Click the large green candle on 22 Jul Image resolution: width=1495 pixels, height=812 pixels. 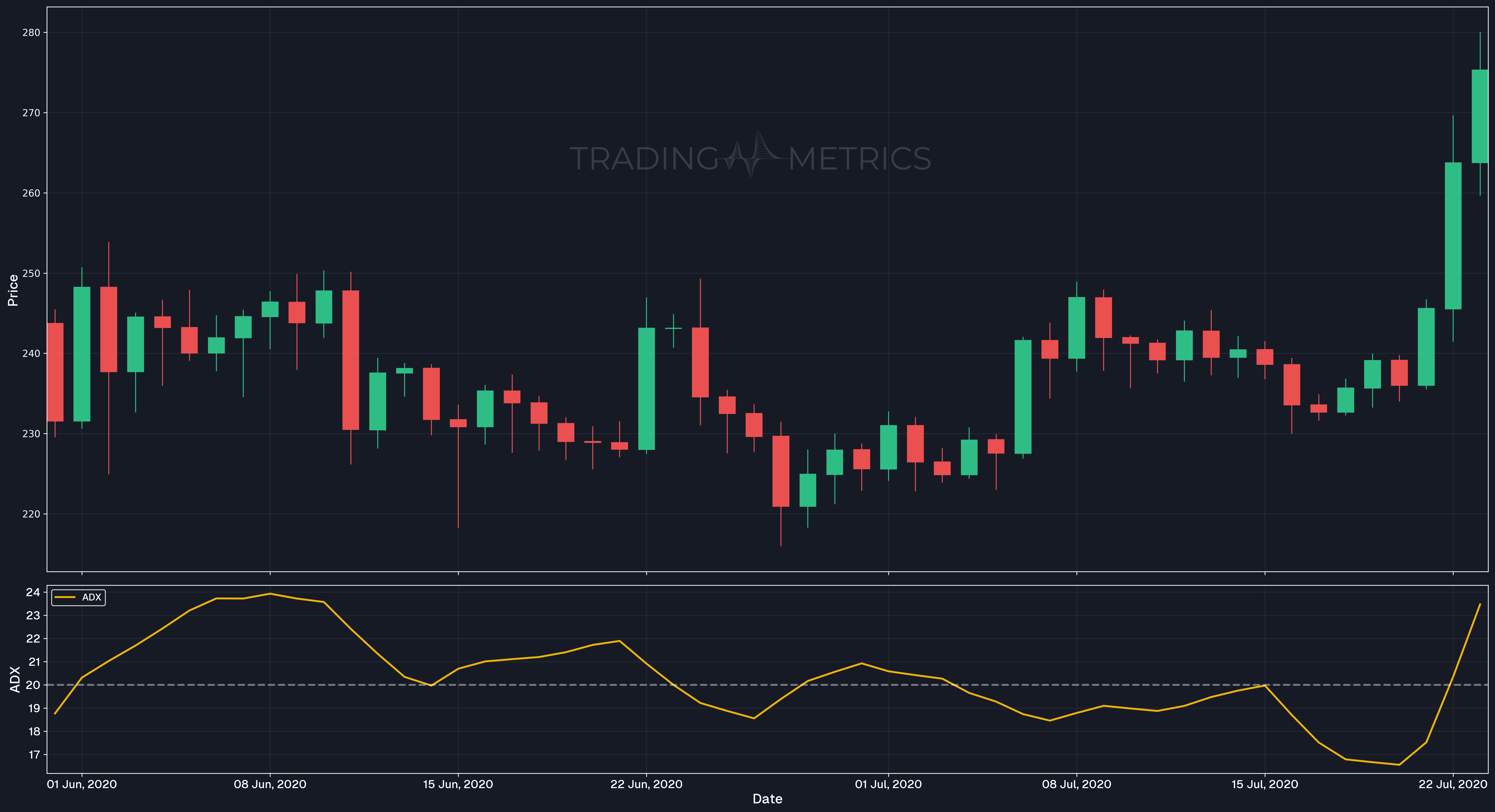[1453, 236]
